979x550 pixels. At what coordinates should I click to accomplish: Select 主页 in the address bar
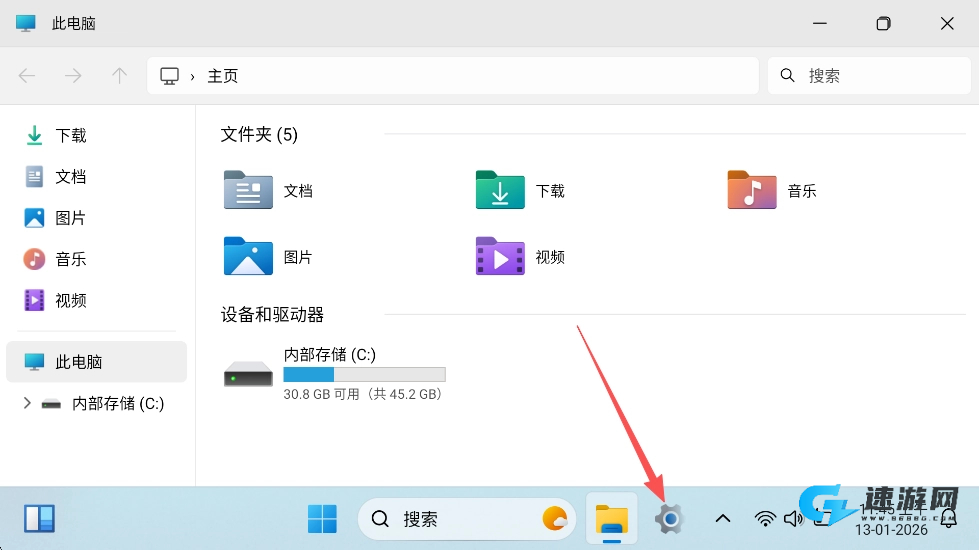223,76
